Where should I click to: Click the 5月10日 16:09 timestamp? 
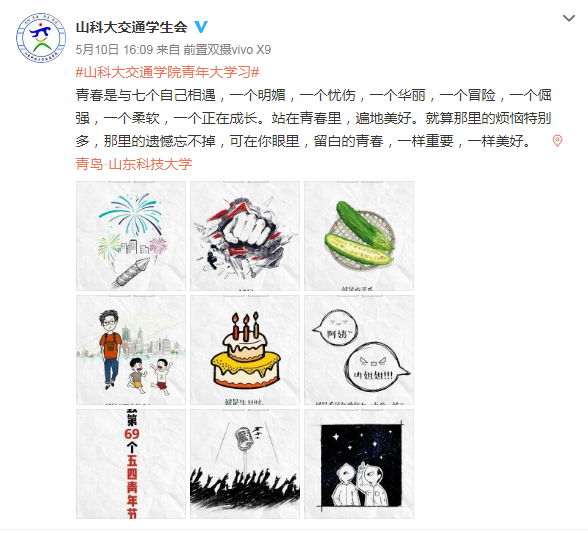pos(114,50)
